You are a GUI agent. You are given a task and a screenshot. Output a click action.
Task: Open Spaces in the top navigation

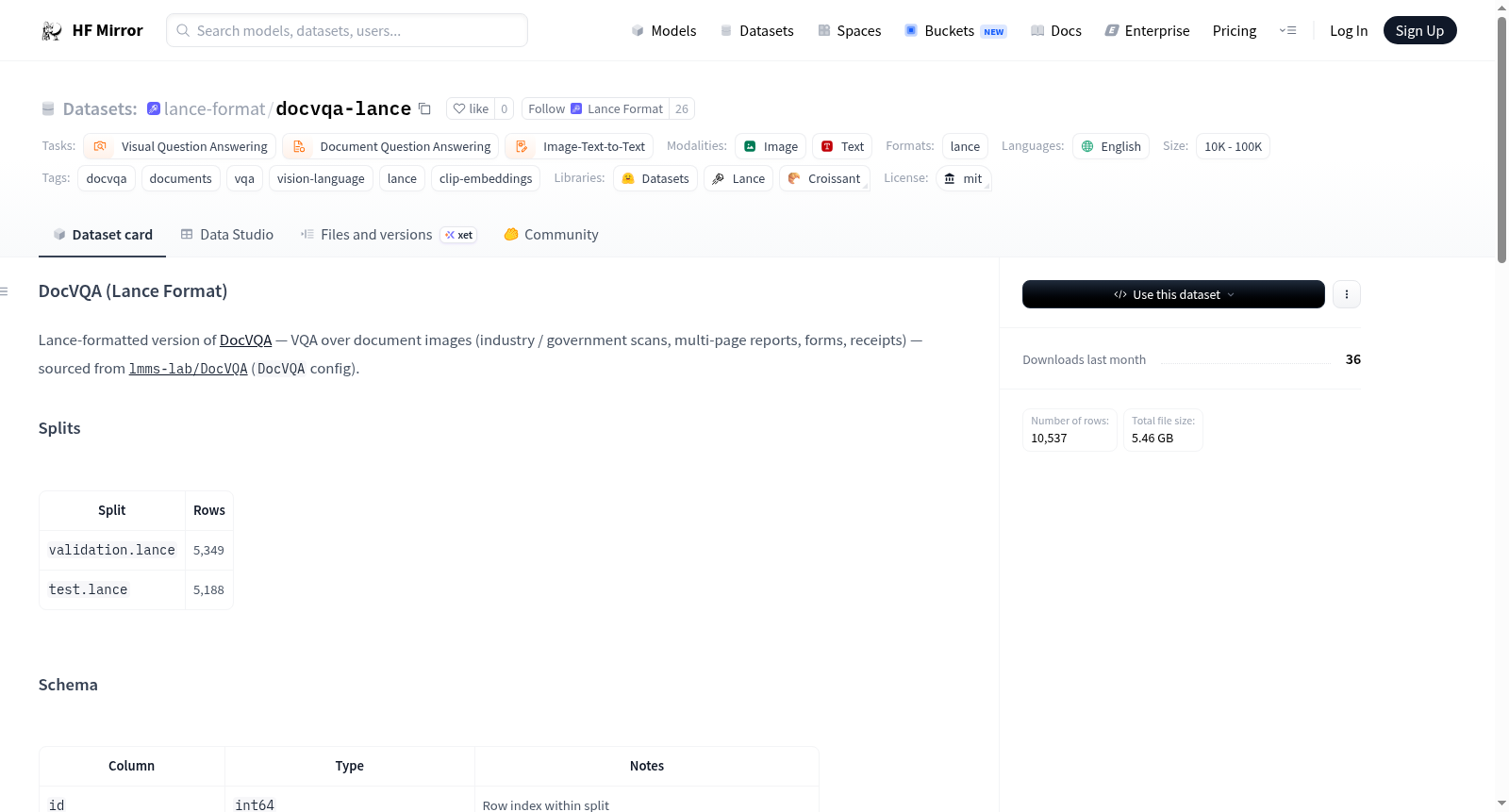point(850,31)
